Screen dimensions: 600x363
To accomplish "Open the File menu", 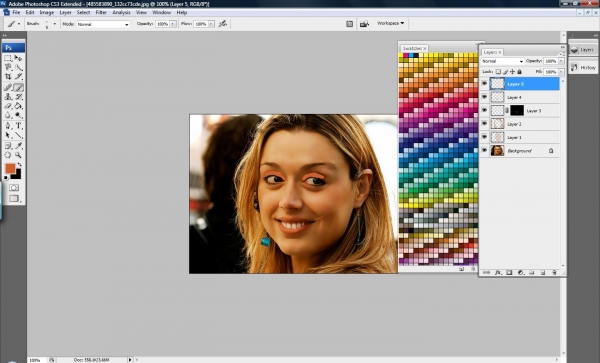I will 16,13.
